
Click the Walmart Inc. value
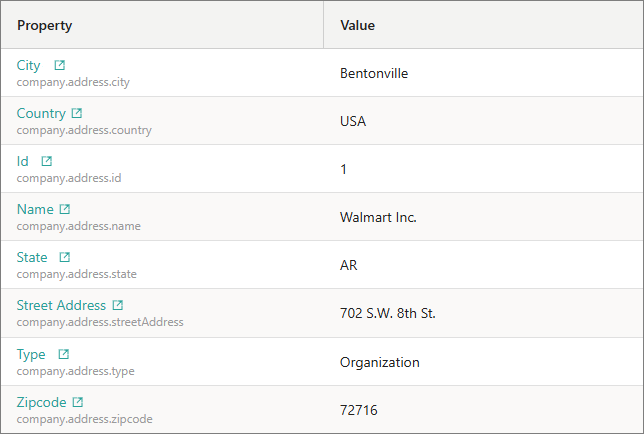click(x=378, y=217)
